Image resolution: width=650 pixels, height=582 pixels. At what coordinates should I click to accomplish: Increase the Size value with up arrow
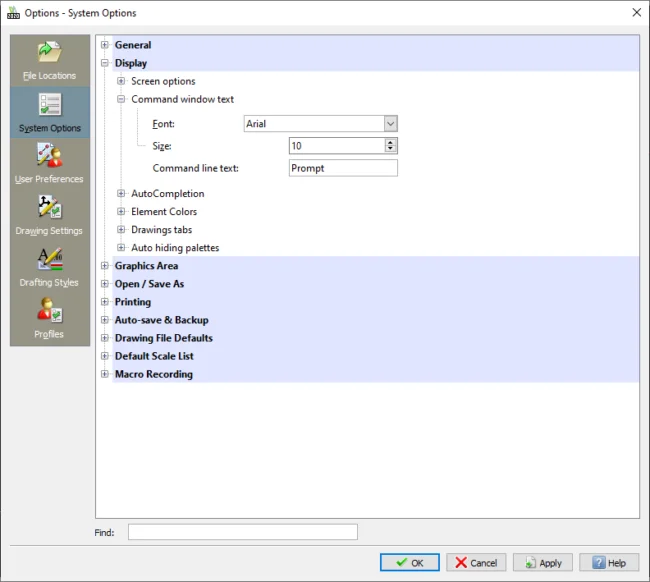(x=390, y=142)
